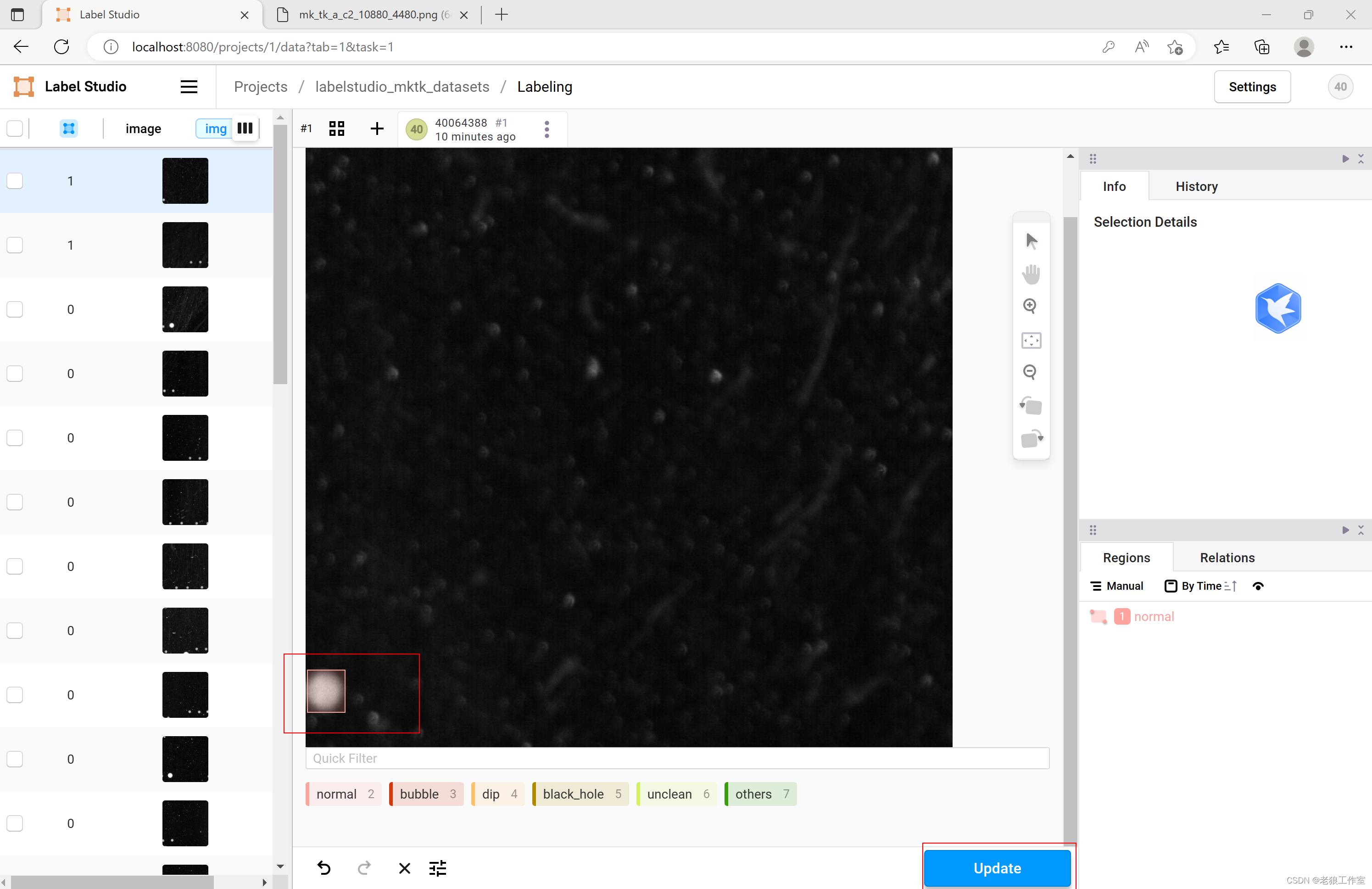Image resolution: width=1372 pixels, height=889 pixels.
Task: Click the zoom out magnifier tool
Action: [x=1030, y=372]
